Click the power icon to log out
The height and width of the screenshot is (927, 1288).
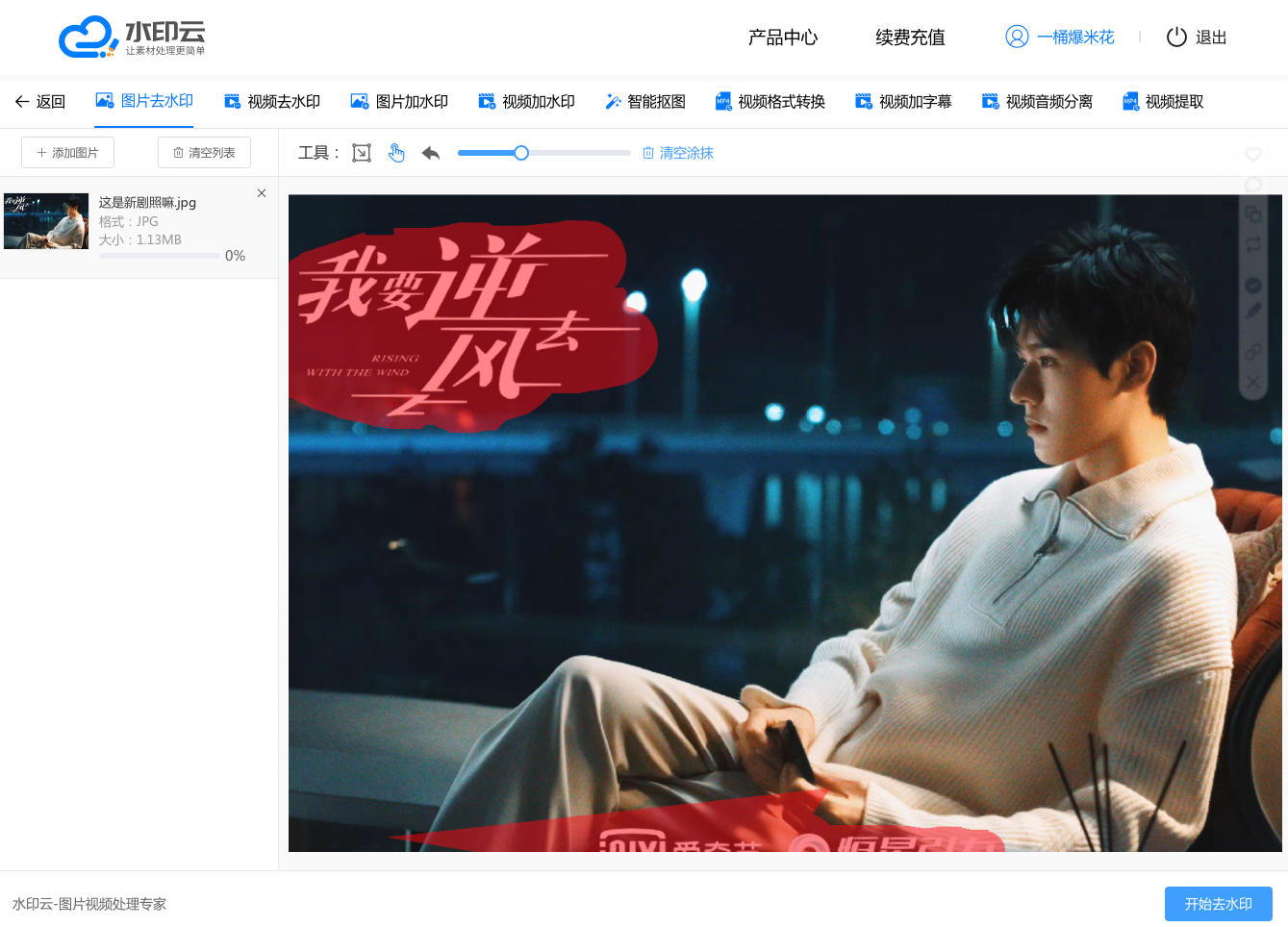point(1176,38)
